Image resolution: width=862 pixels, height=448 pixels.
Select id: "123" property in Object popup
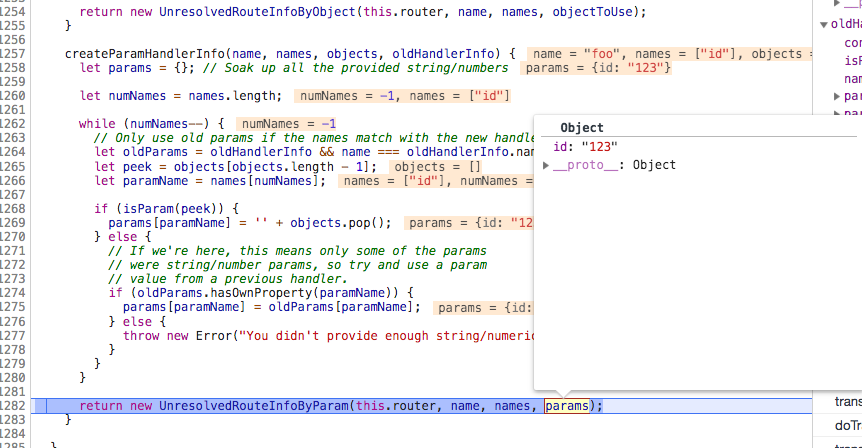585,147
